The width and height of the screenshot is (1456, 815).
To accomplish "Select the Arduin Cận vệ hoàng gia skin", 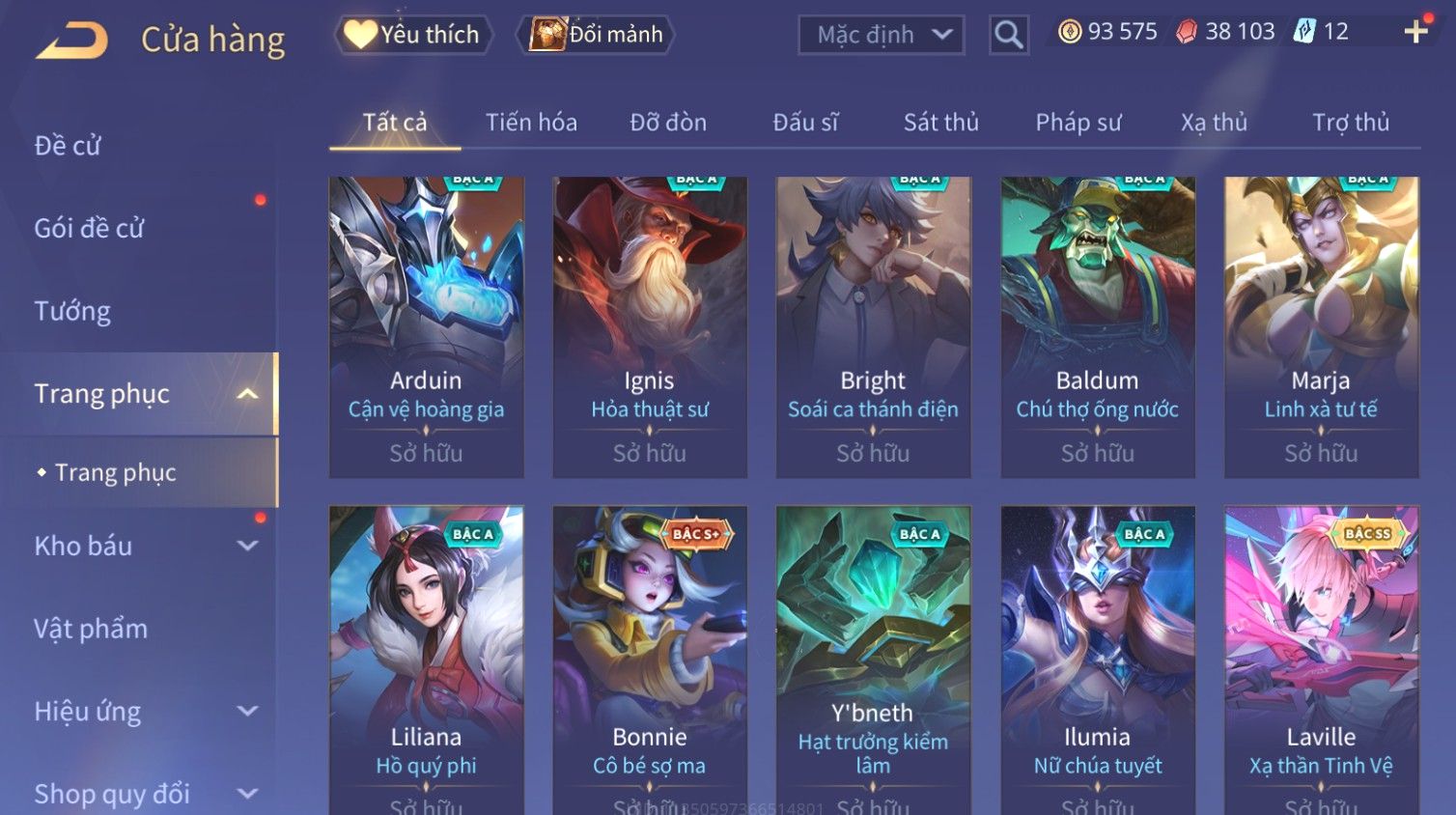I will (x=426, y=326).
